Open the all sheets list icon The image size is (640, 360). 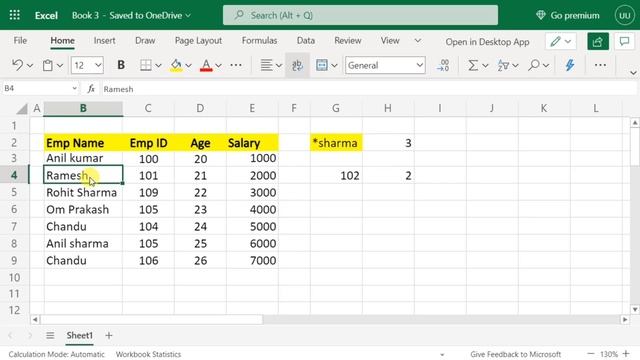tap(50, 336)
